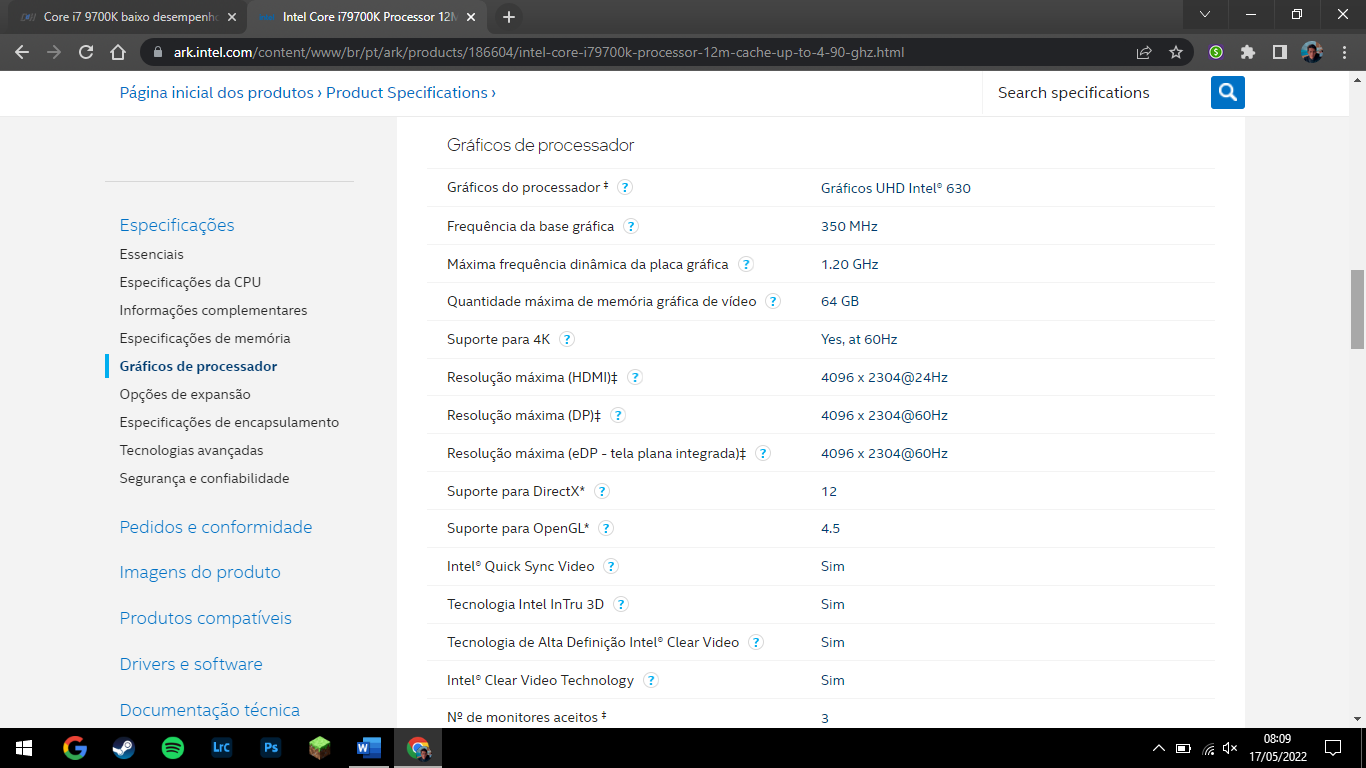Screen dimensions: 1366x768
Task: Click the Chrome profile avatar
Action: (1312, 52)
